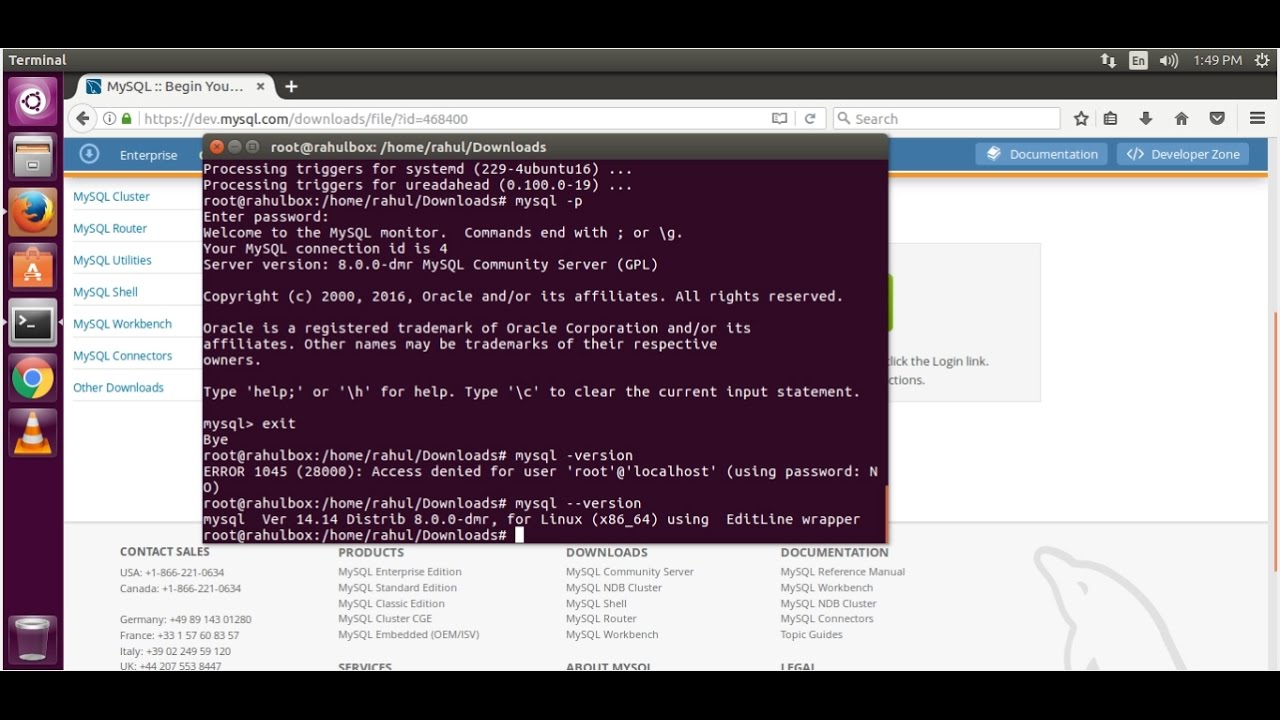
Task: Open MySQL Embedded (OEM/ISV) footer link
Action: [408, 635]
